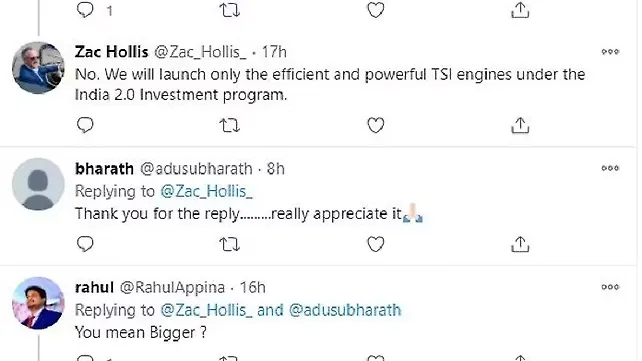
Task: Open rahul's profile avatar
Action: (x=38, y=303)
